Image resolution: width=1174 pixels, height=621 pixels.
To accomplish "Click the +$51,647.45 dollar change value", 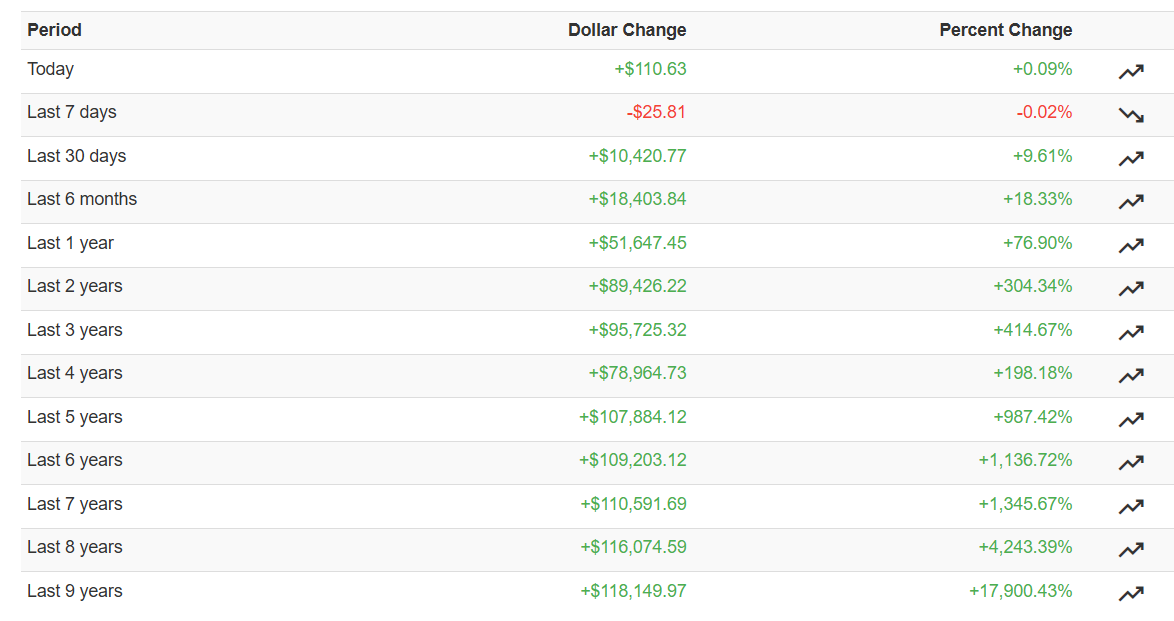I will tap(637, 243).
